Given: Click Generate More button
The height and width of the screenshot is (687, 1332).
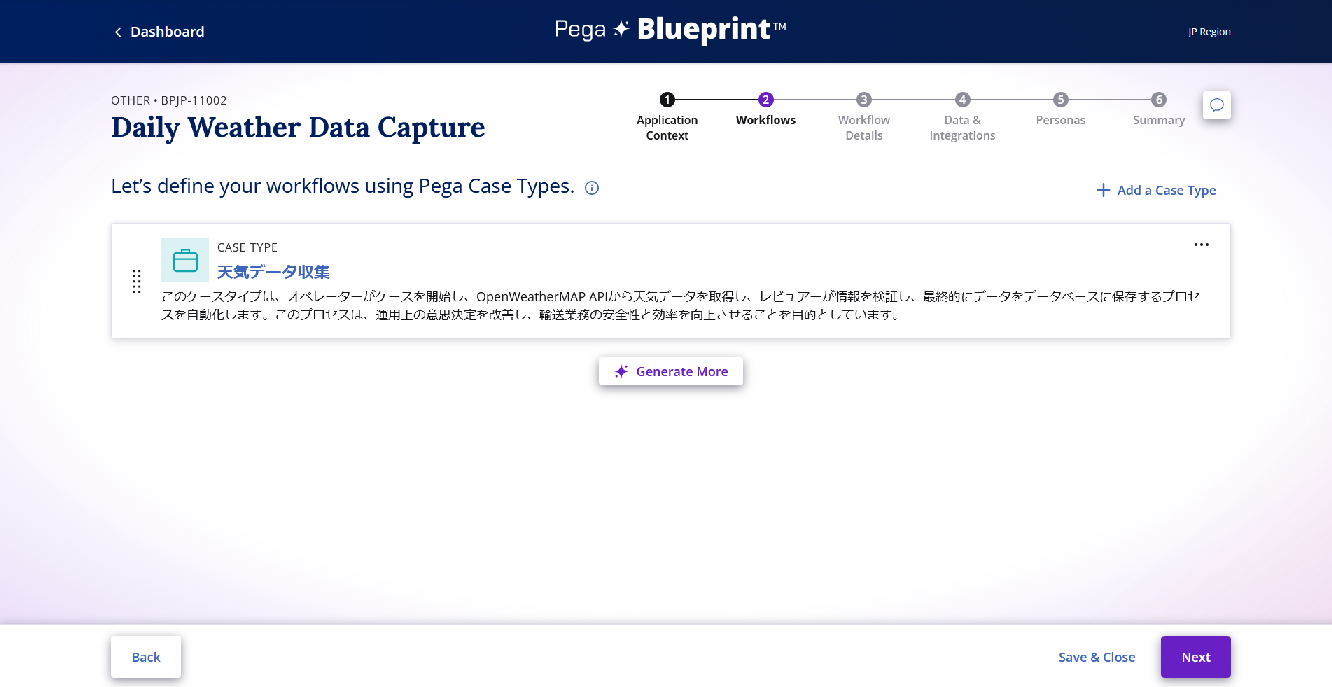Looking at the screenshot, I should 671,371.
